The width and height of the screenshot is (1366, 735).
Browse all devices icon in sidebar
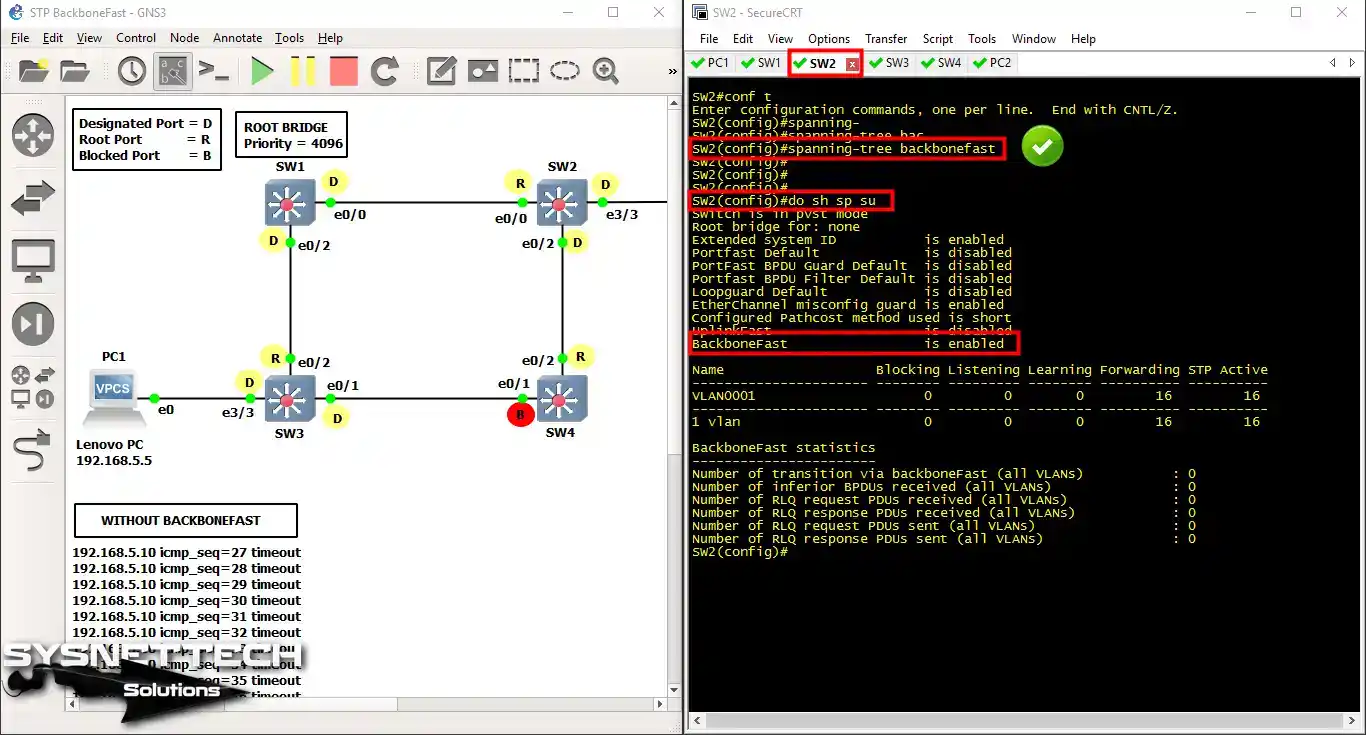(33, 388)
